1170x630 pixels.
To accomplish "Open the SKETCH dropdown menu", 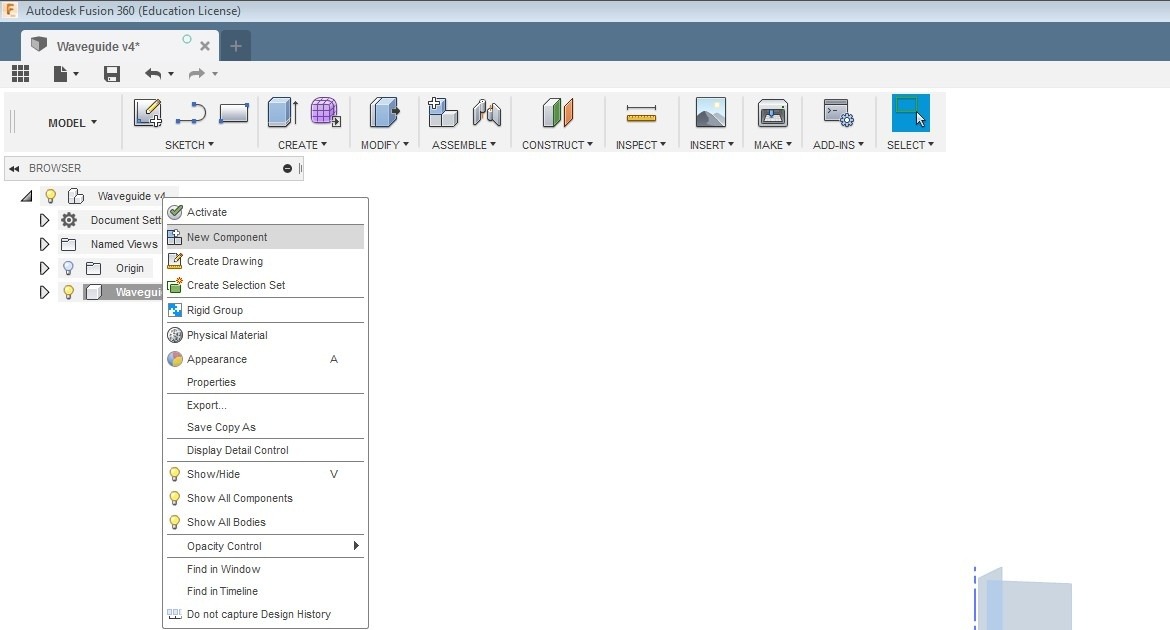I will 190,145.
